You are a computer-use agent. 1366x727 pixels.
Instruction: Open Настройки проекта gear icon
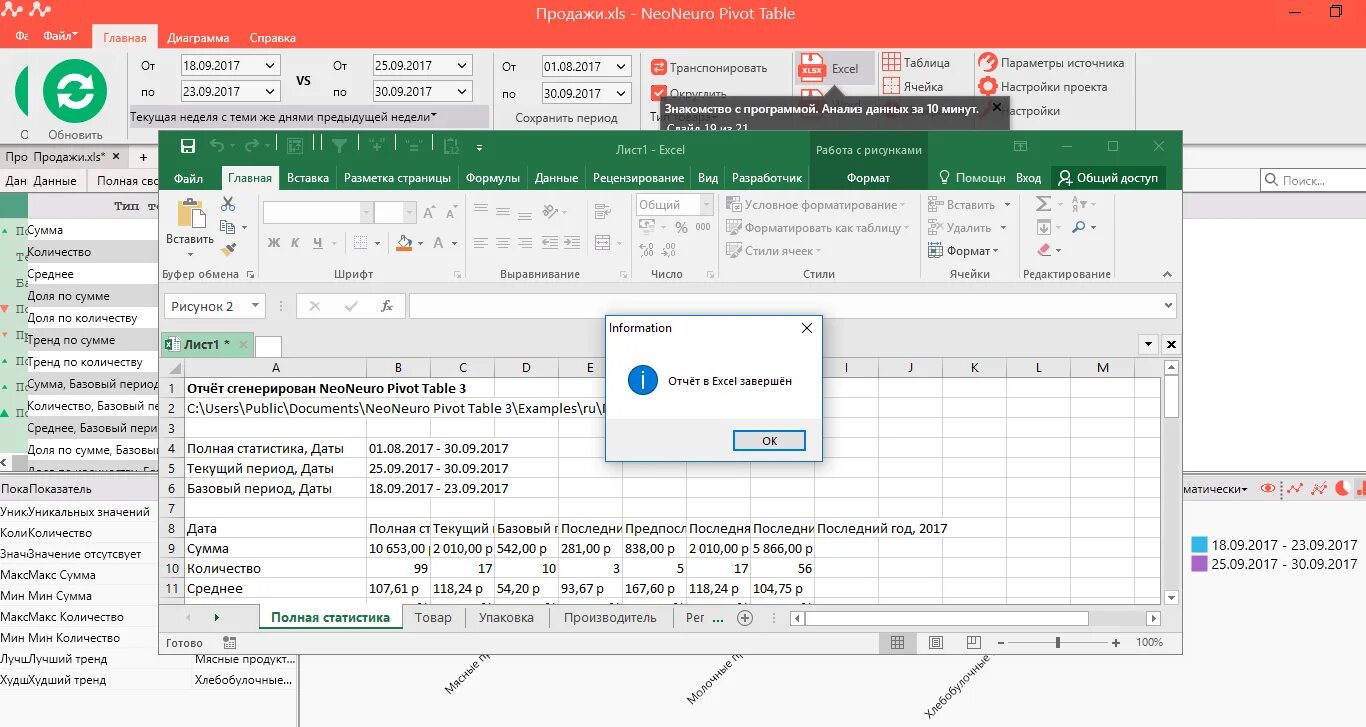point(987,87)
